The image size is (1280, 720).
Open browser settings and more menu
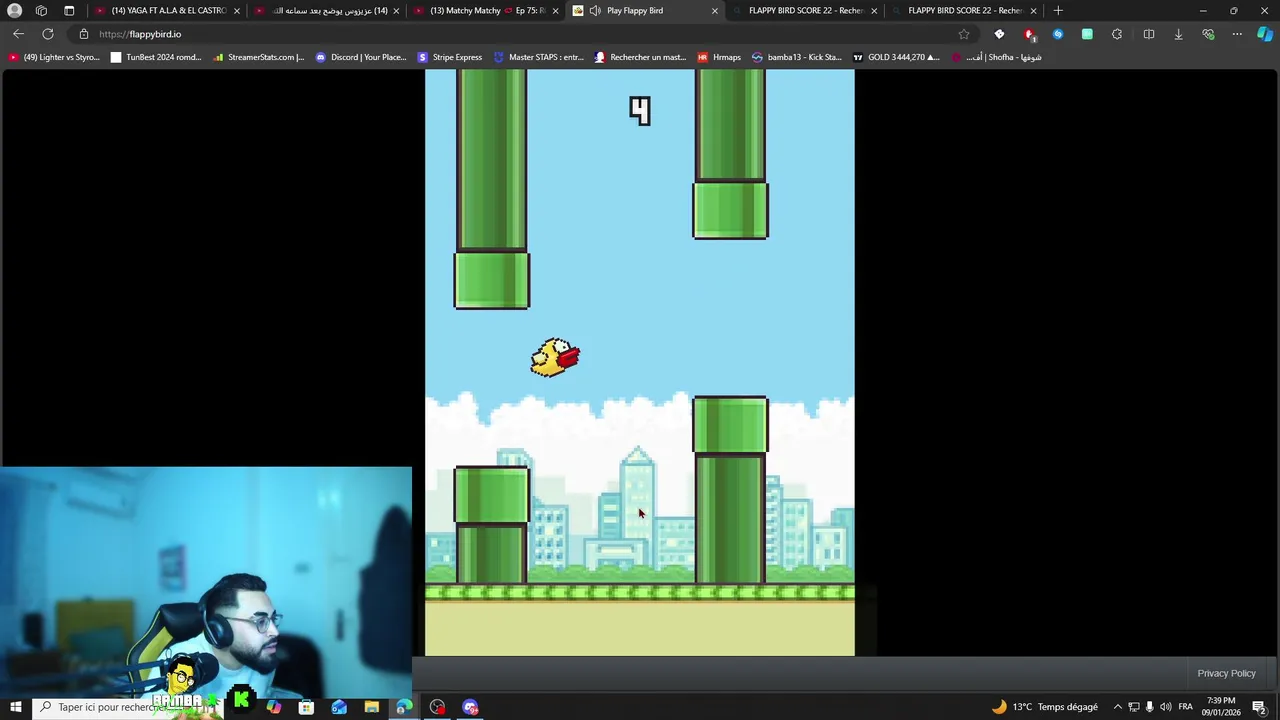click(1237, 34)
